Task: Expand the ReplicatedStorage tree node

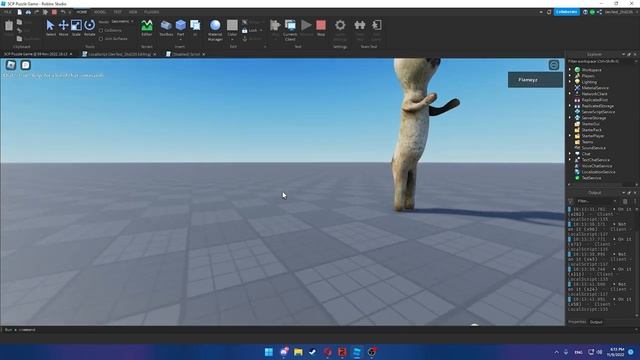Action: click(570, 106)
